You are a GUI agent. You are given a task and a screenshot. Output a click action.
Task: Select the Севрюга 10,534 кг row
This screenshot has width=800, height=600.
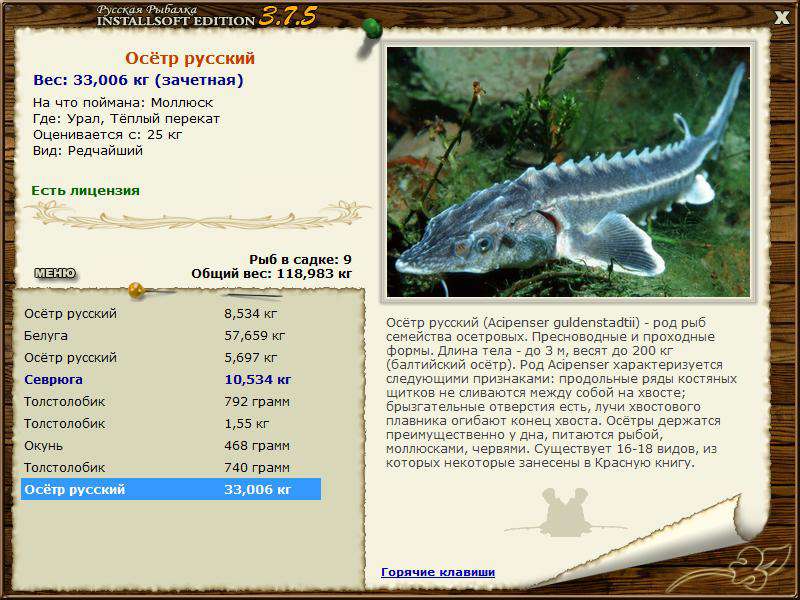[171, 379]
